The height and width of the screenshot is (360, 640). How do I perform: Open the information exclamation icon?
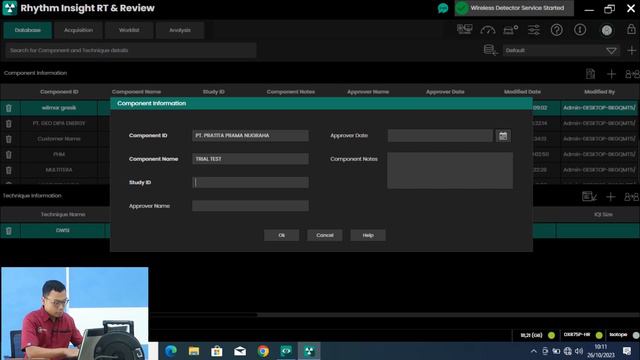(580, 30)
